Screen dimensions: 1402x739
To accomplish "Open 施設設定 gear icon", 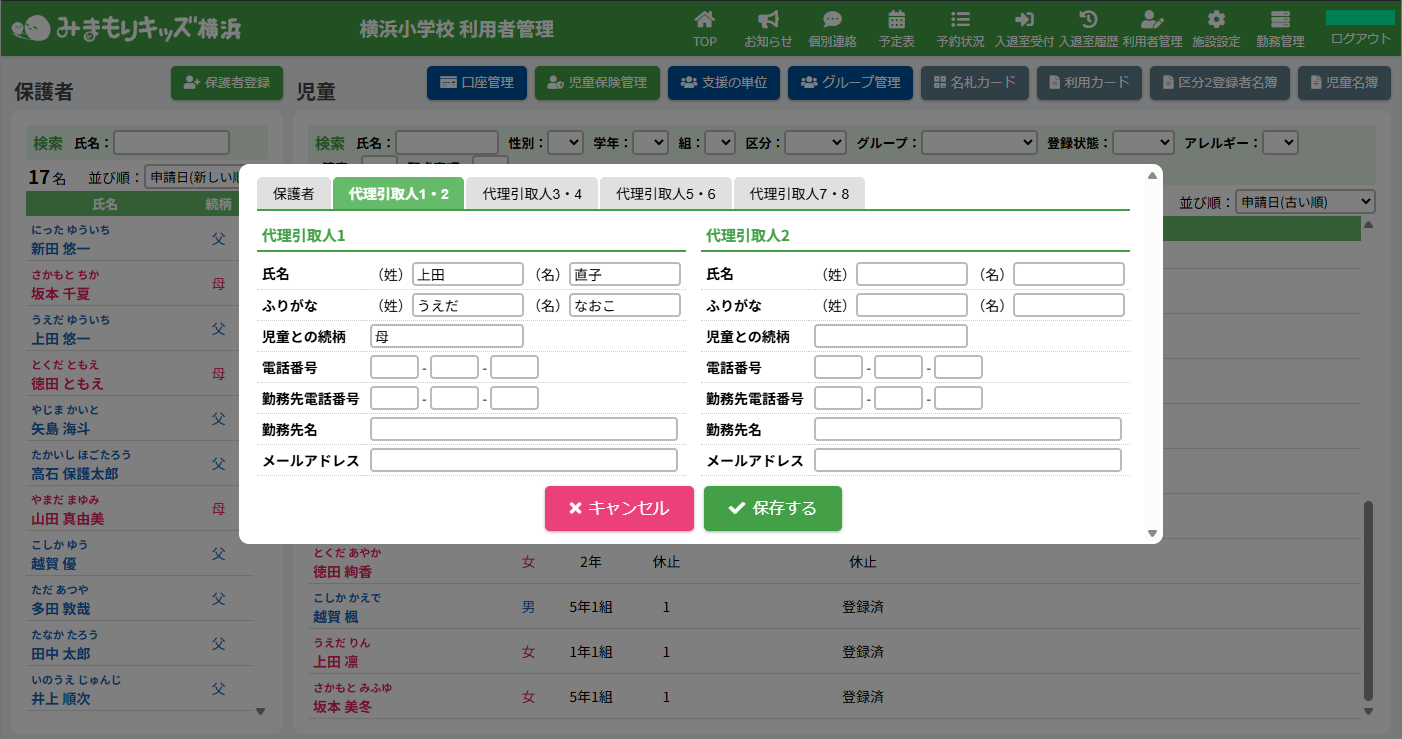I will [x=1216, y=20].
